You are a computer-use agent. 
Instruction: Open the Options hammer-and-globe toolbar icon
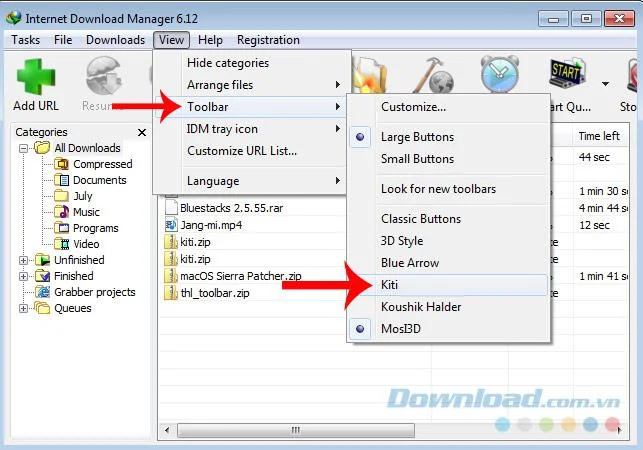pyautogui.click(x=433, y=75)
